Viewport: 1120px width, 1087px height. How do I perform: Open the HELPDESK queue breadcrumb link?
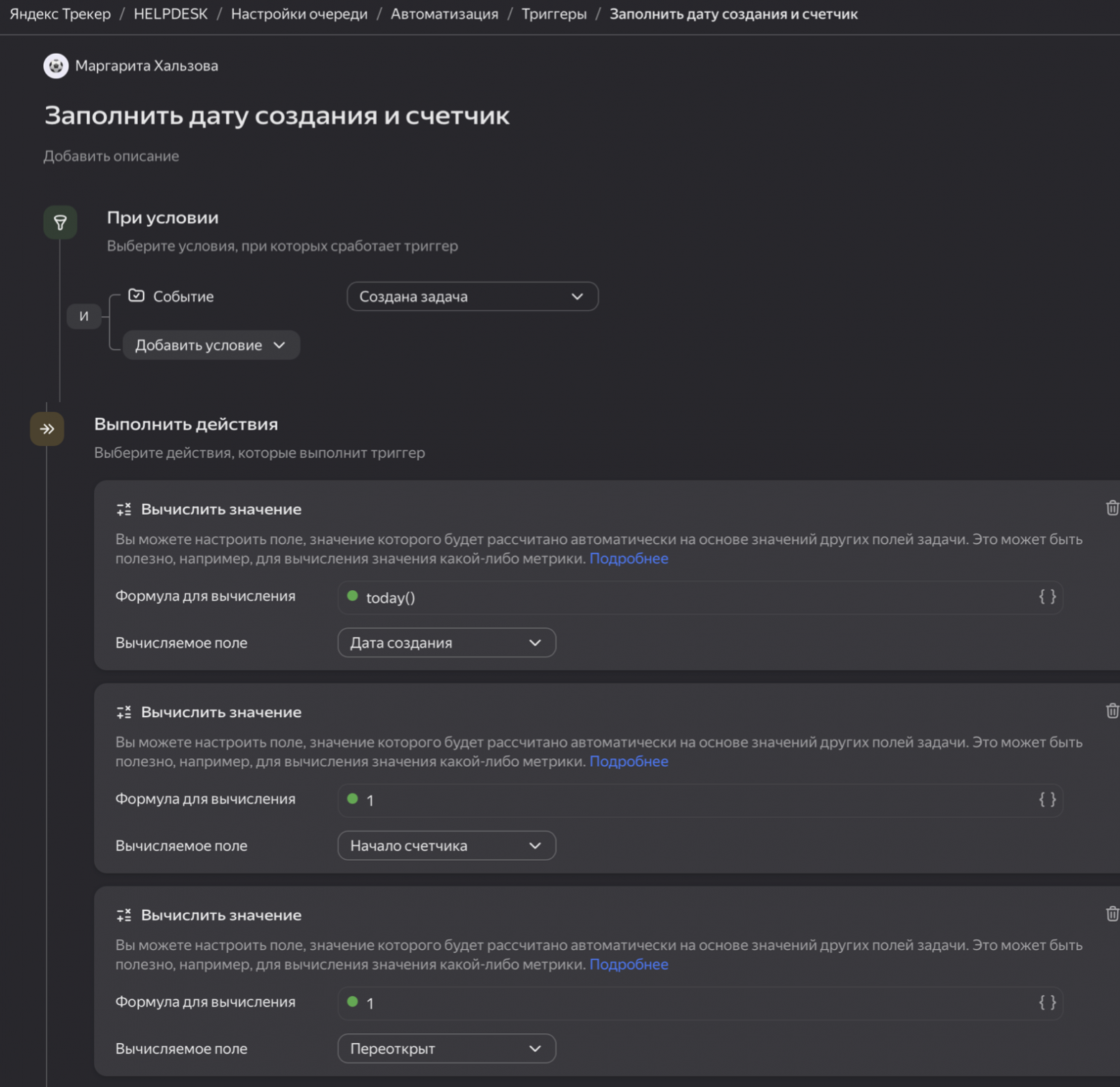tap(170, 14)
